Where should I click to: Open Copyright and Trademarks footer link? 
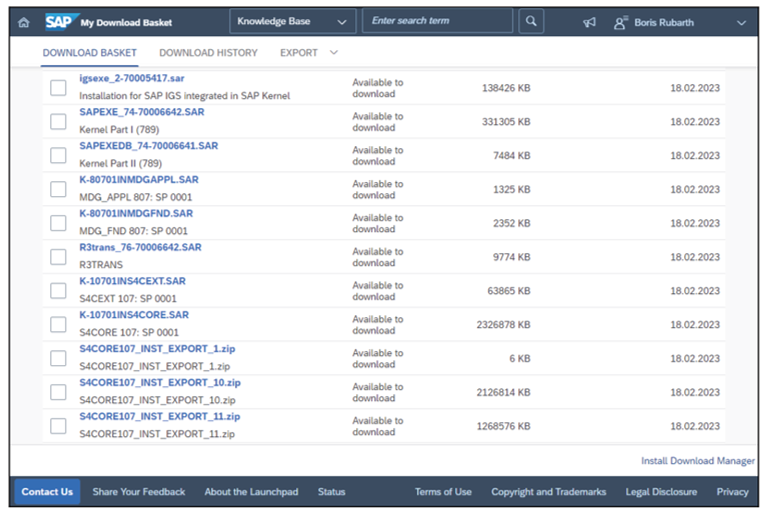click(x=549, y=492)
